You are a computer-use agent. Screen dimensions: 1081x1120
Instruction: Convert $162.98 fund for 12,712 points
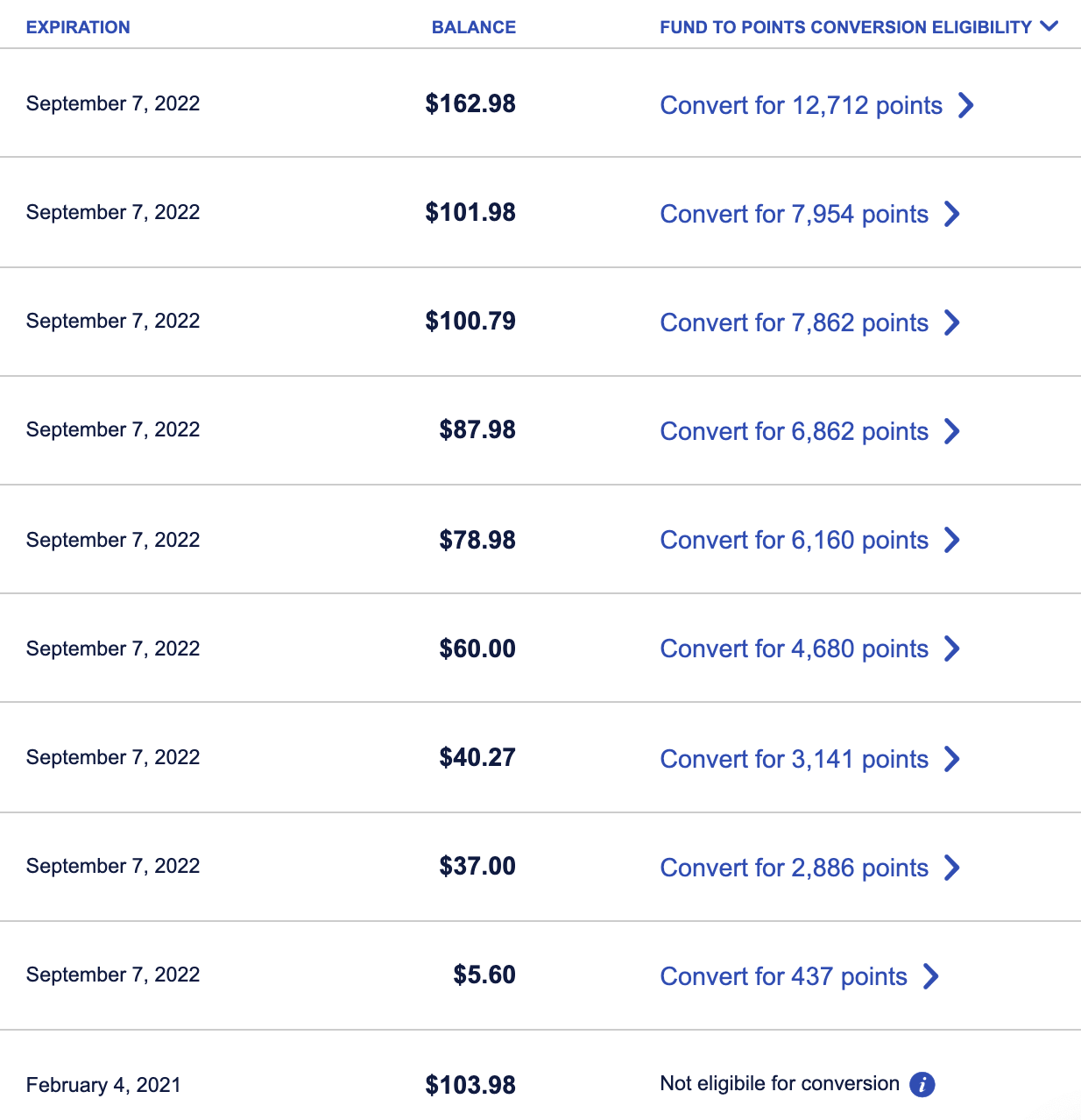point(801,105)
